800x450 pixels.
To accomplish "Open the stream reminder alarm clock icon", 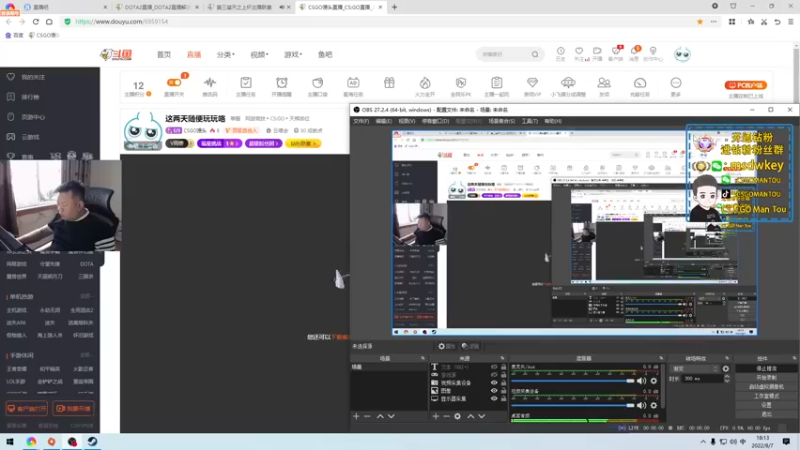I will tap(282, 83).
